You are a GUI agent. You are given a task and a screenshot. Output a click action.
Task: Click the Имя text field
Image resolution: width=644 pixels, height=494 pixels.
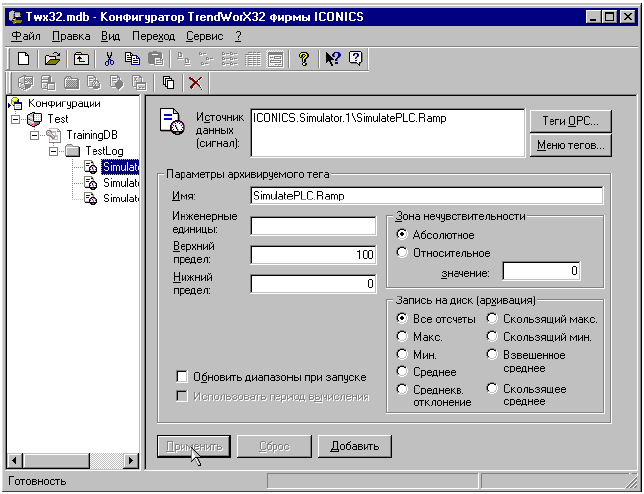pos(427,195)
